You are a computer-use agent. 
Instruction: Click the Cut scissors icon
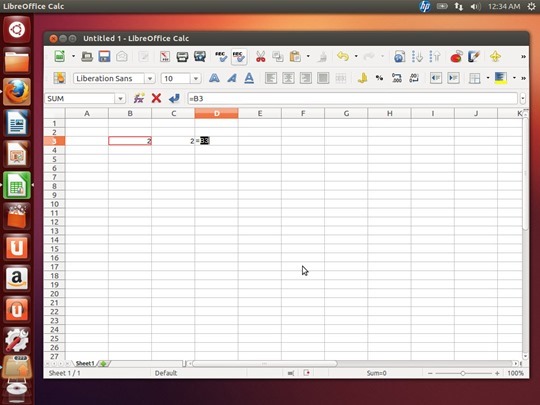260,56
